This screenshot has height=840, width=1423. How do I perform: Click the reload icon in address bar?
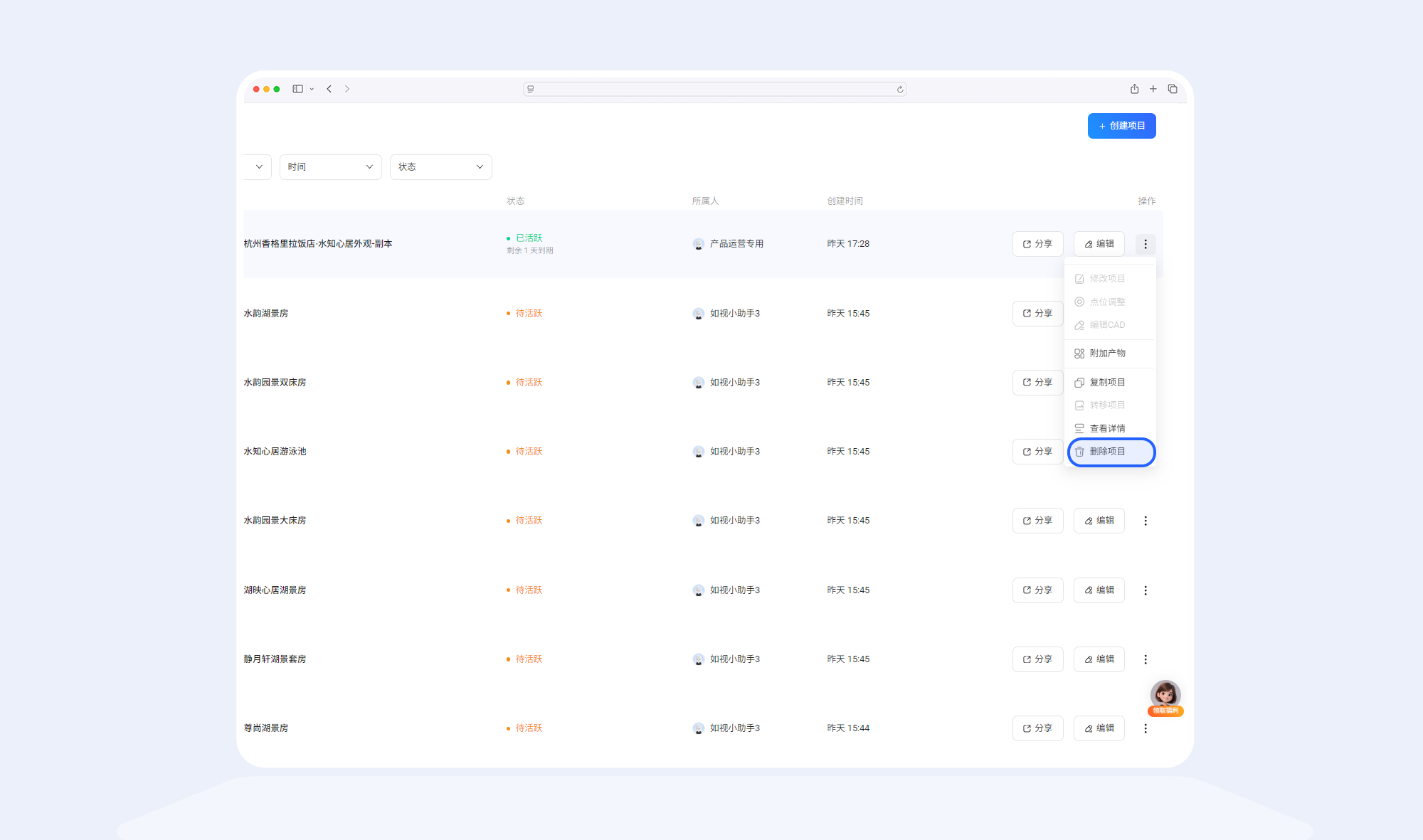(x=900, y=90)
